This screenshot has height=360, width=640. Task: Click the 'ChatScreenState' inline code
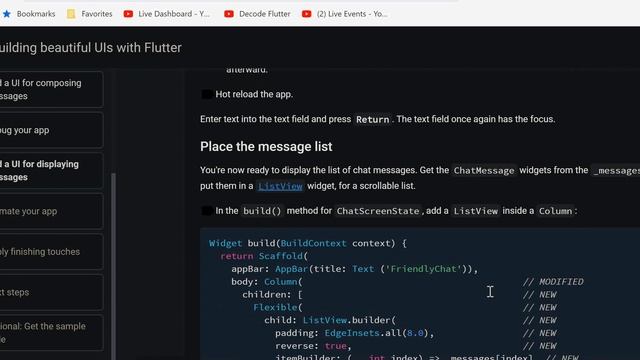click(378, 211)
